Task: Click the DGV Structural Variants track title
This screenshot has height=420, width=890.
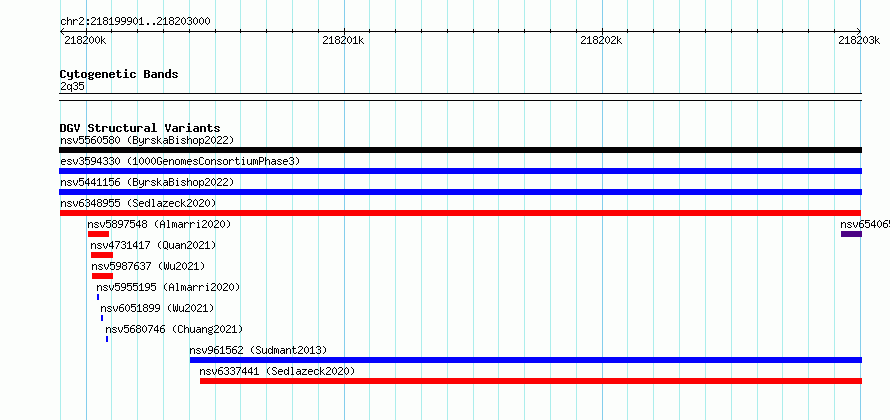Action: (x=140, y=128)
